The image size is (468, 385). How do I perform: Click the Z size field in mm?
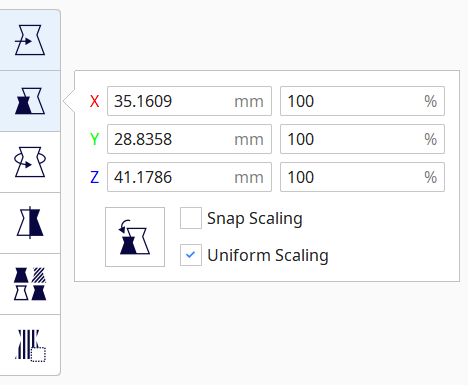point(189,177)
